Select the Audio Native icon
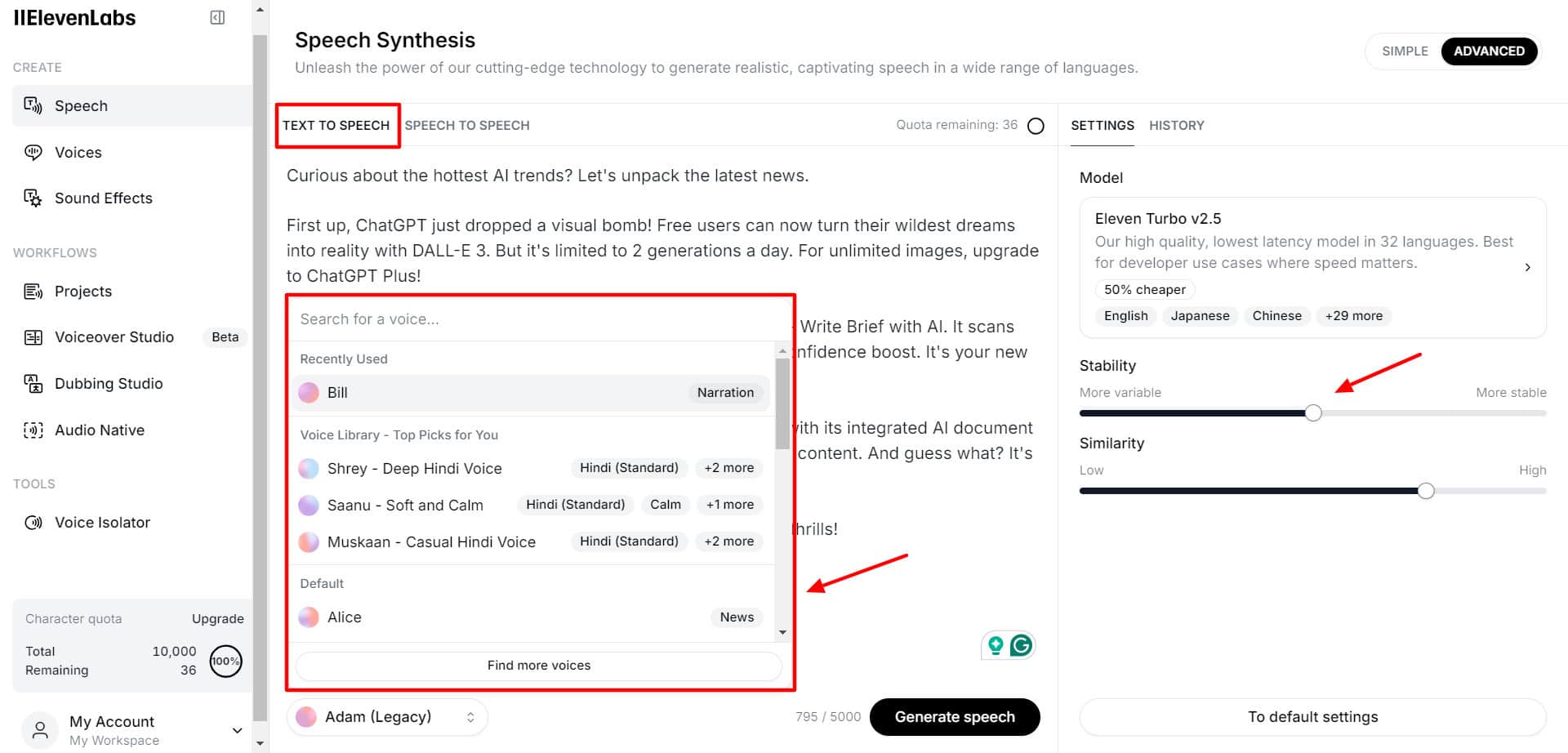Viewport: 1568px width, 753px height. (33, 430)
